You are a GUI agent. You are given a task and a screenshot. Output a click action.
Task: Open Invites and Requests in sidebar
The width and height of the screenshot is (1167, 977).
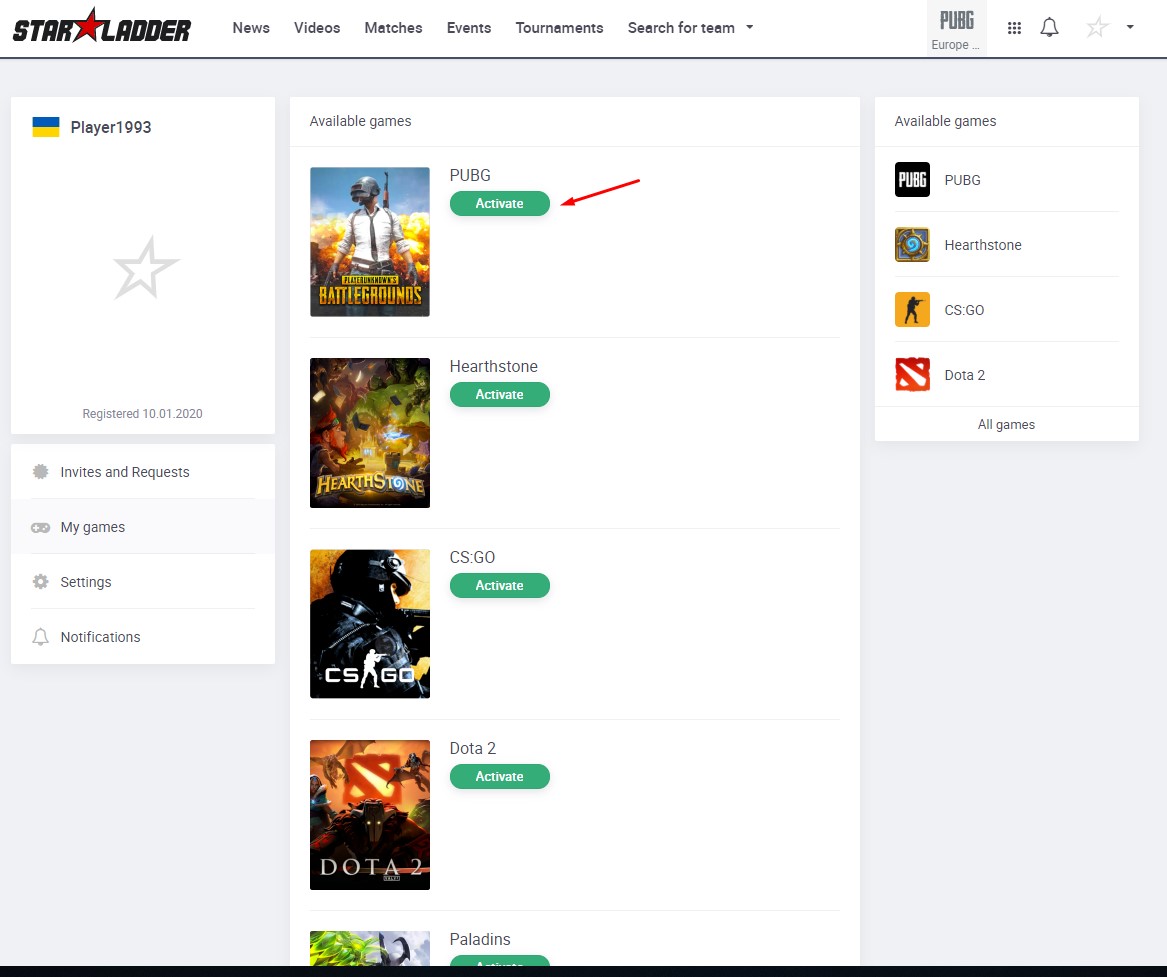pos(124,472)
